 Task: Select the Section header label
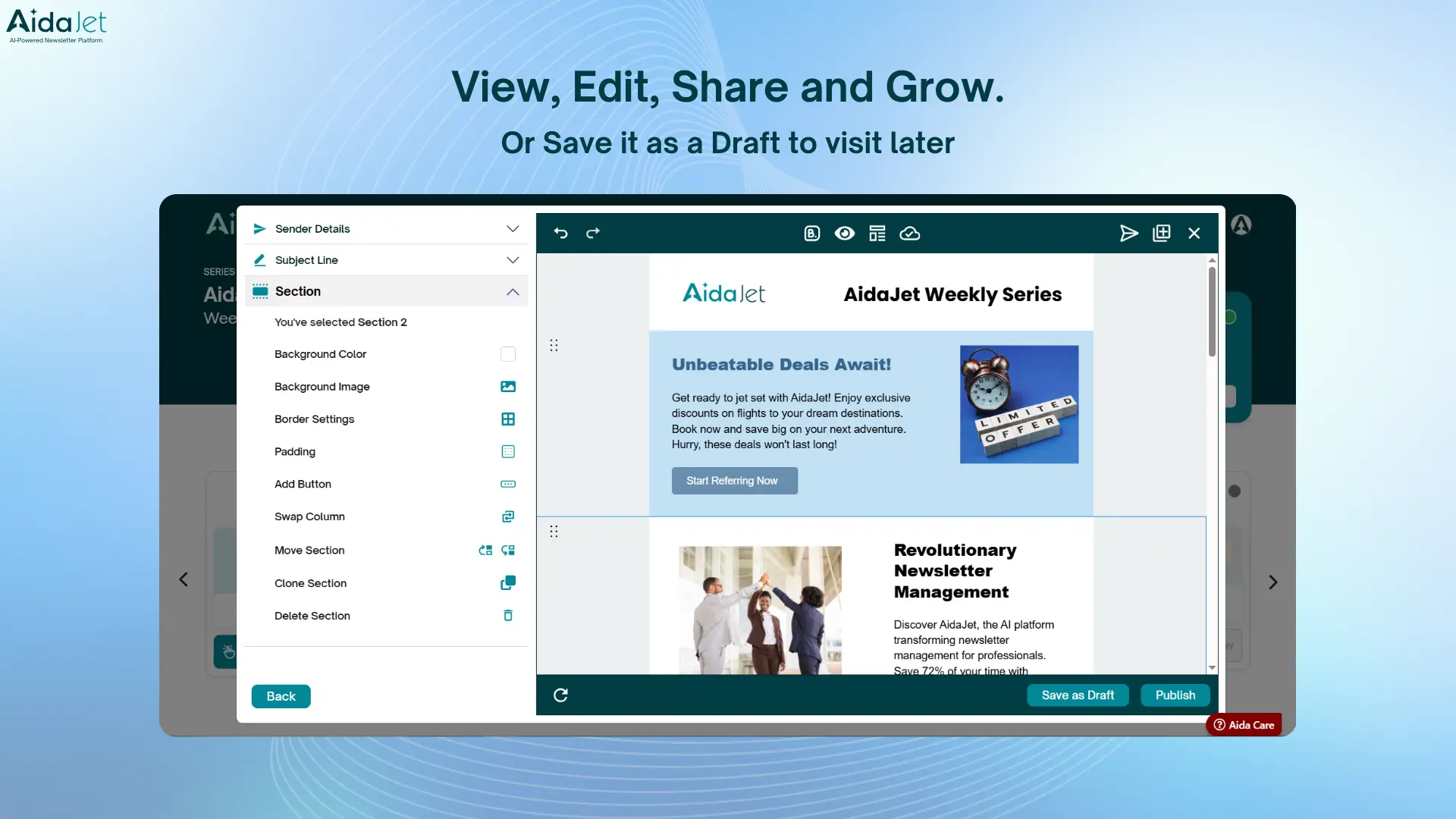[x=298, y=291]
